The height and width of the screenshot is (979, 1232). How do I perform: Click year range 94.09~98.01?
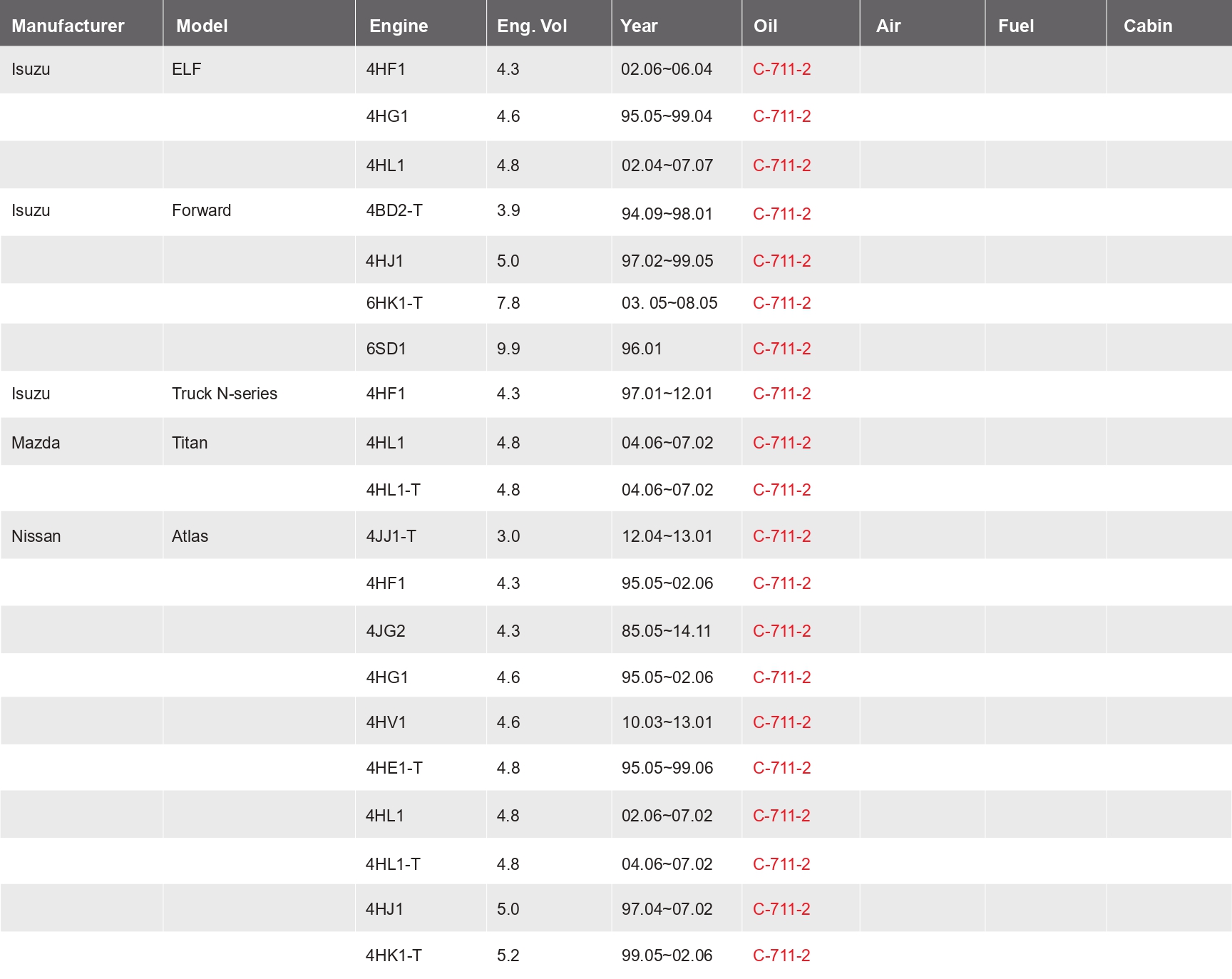pos(667,214)
